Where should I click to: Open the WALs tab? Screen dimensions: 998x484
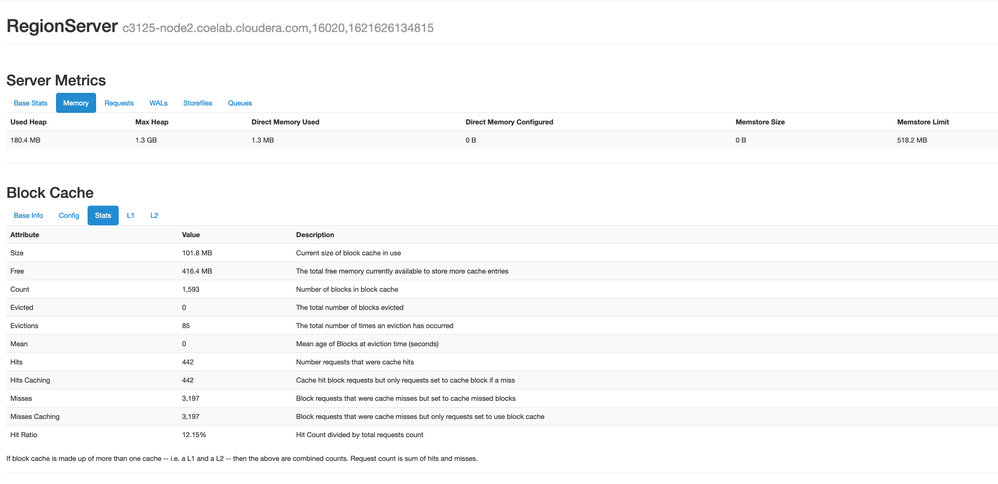pos(158,103)
